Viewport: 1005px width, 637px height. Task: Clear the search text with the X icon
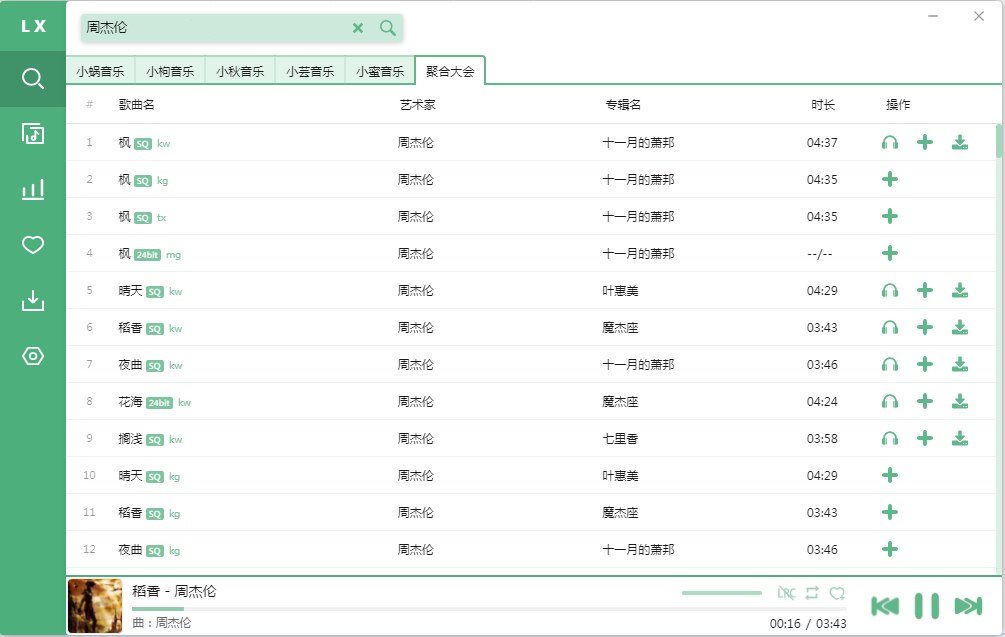click(x=358, y=28)
